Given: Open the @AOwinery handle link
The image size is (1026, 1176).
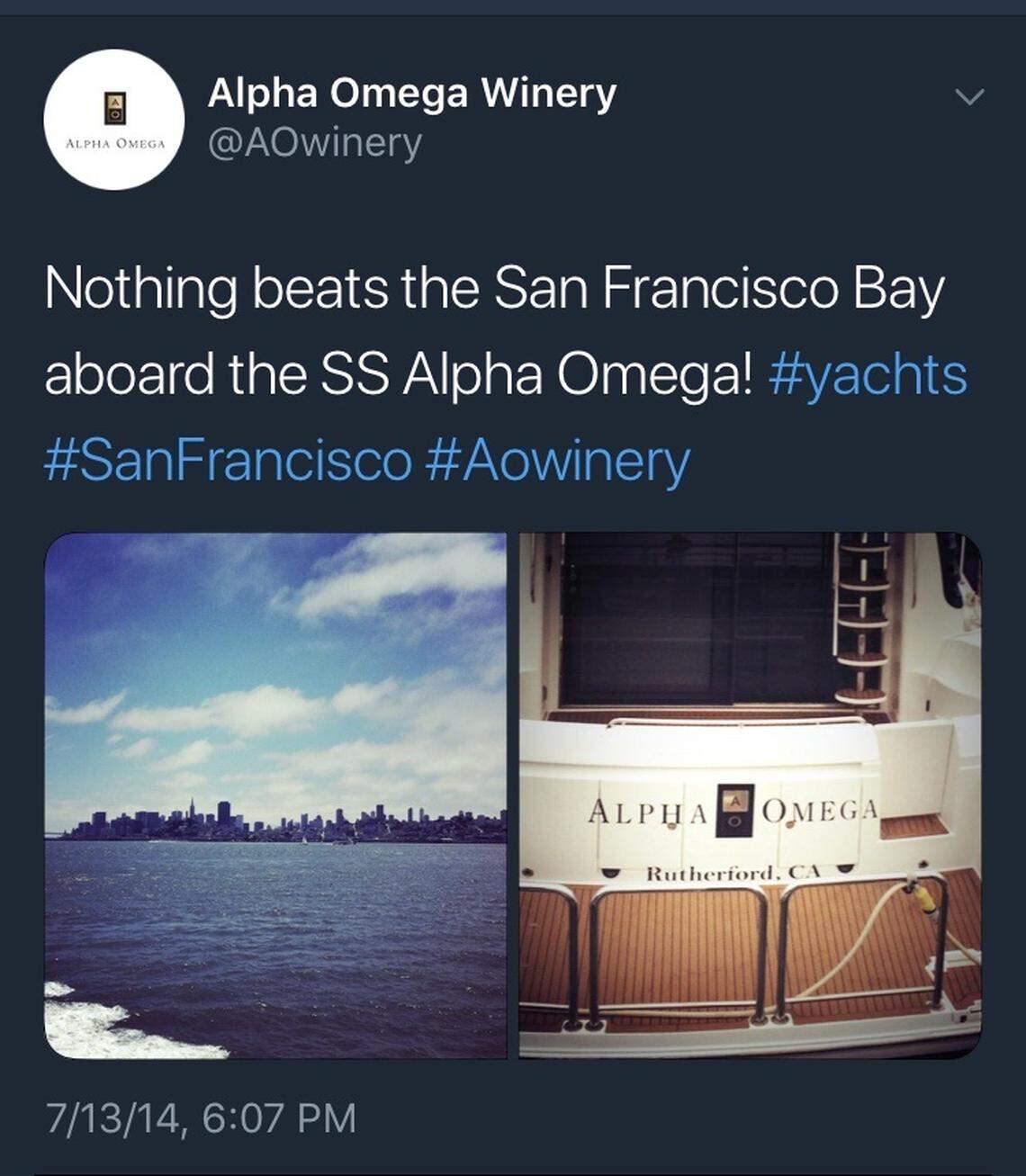Looking at the screenshot, I should click(314, 142).
